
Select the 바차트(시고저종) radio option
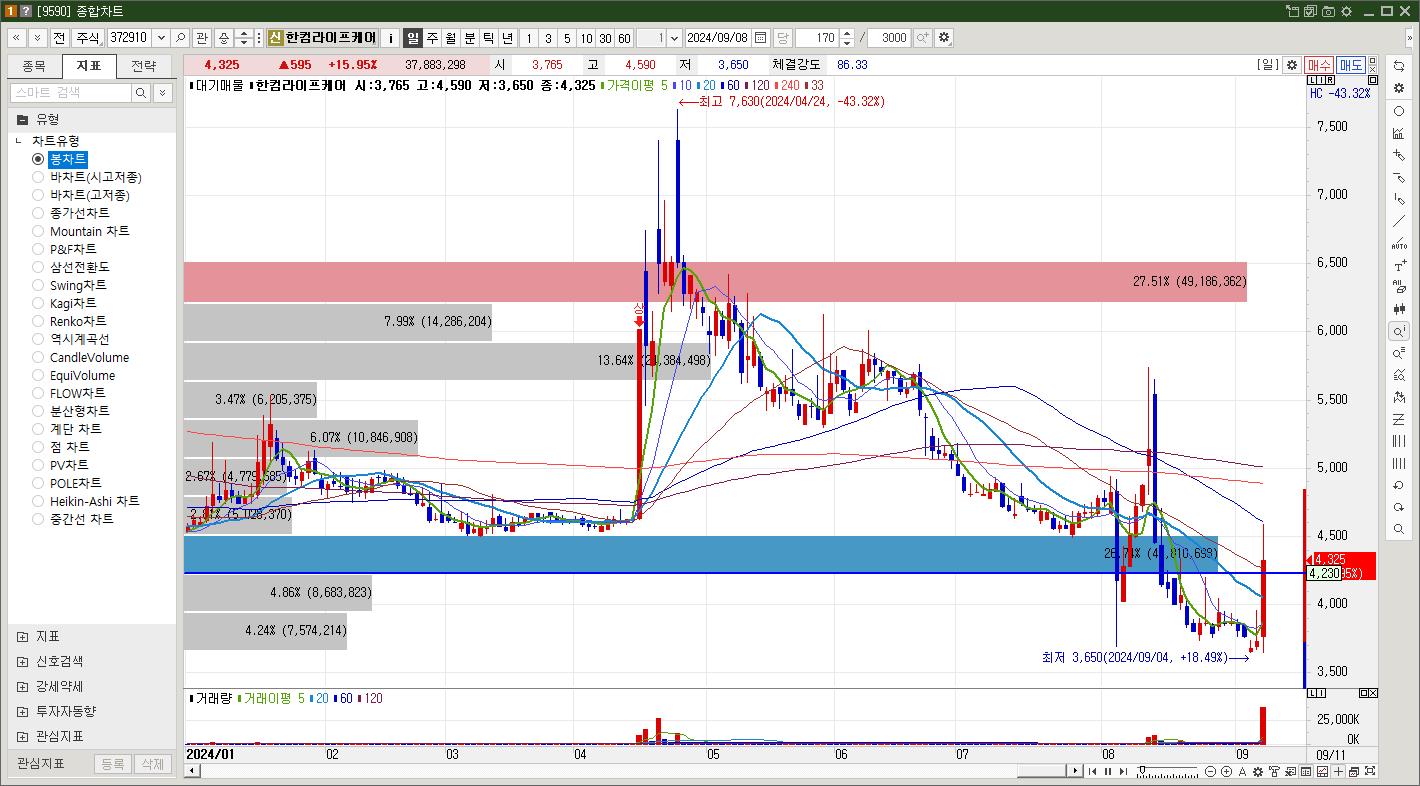pyautogui.click(x=38, y=177)
